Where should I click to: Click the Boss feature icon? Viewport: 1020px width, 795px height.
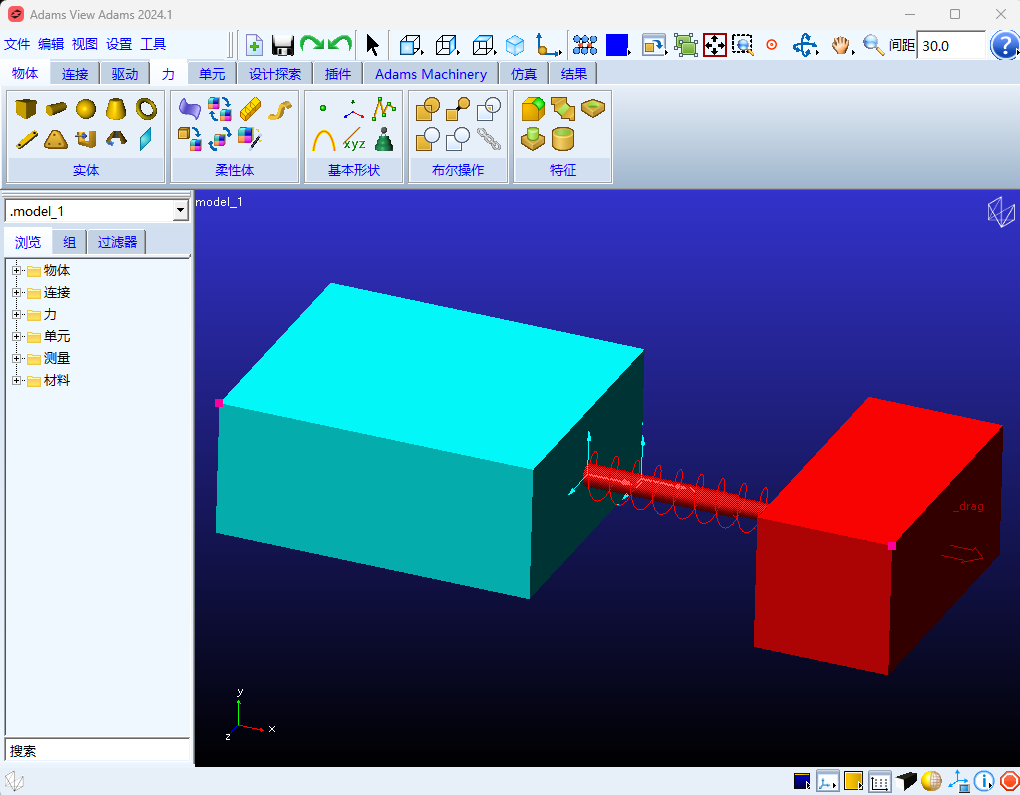coord(533,139)
